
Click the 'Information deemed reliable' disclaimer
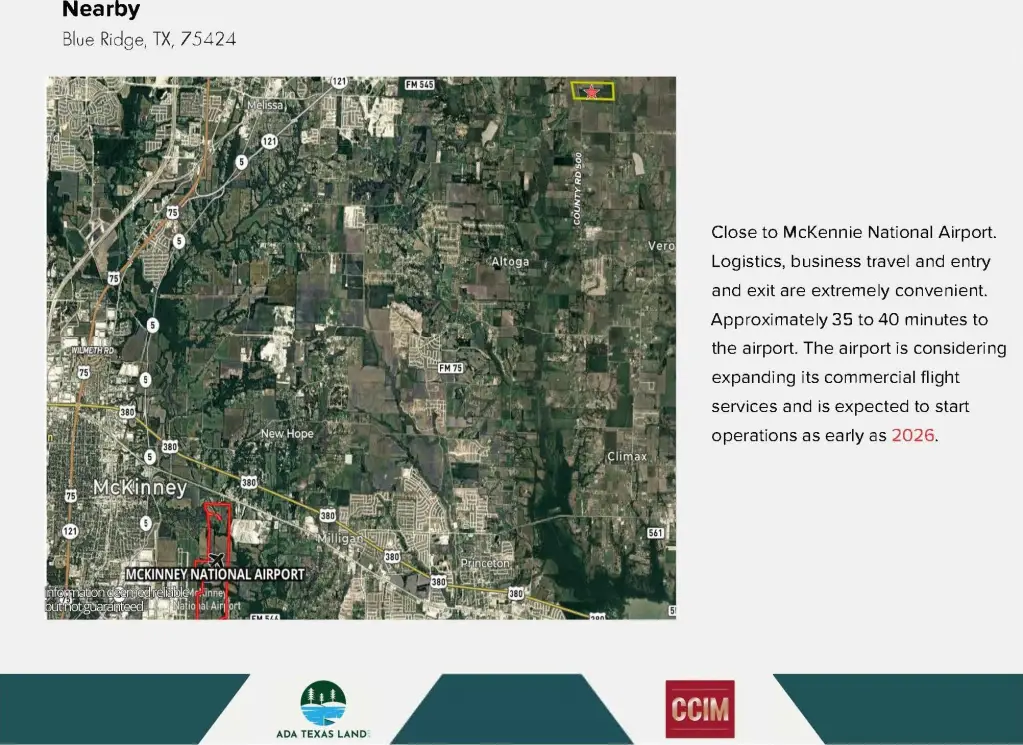coord(117,600)
